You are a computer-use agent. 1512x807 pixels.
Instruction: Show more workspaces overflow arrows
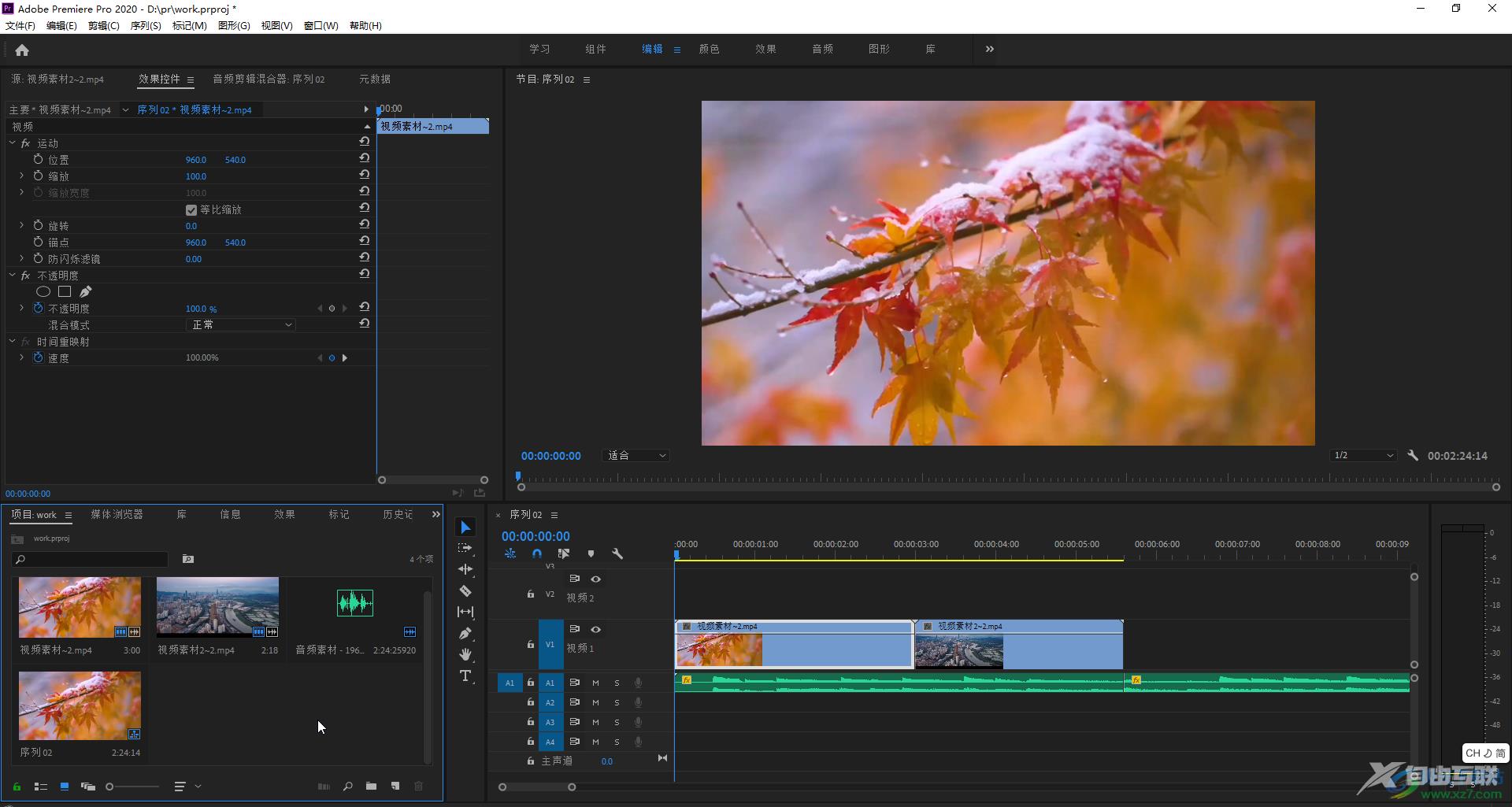(x=990, y=49)
